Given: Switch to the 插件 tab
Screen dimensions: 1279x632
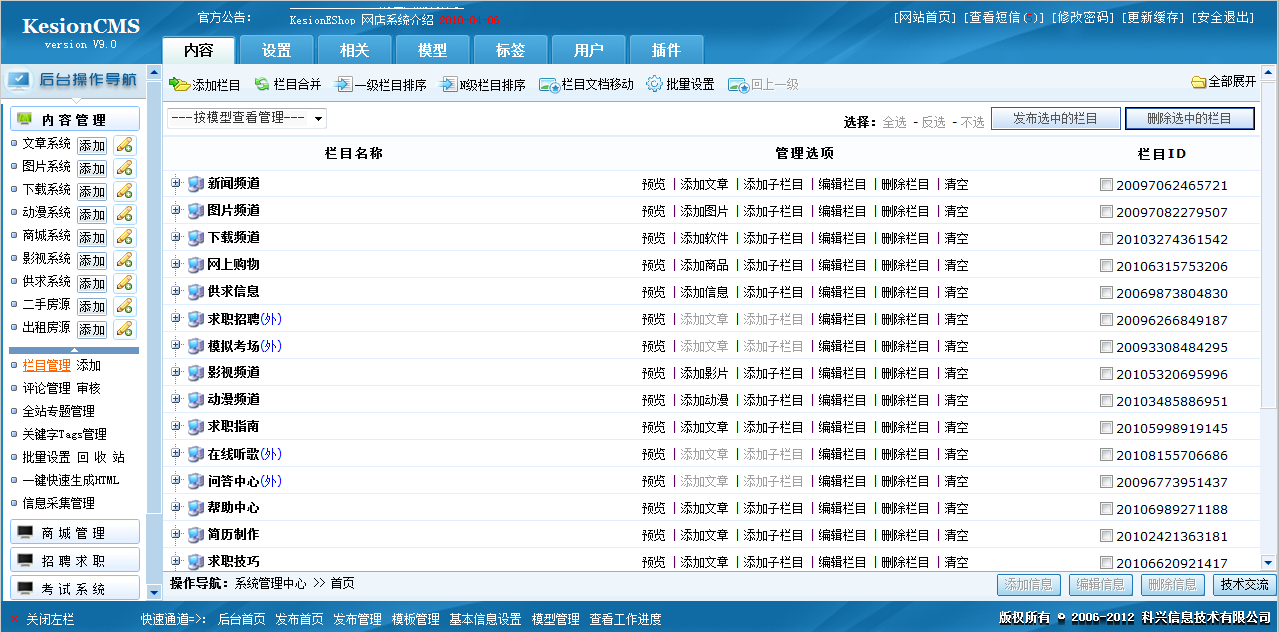Looking at the screenshot, I should click(666, 50).
